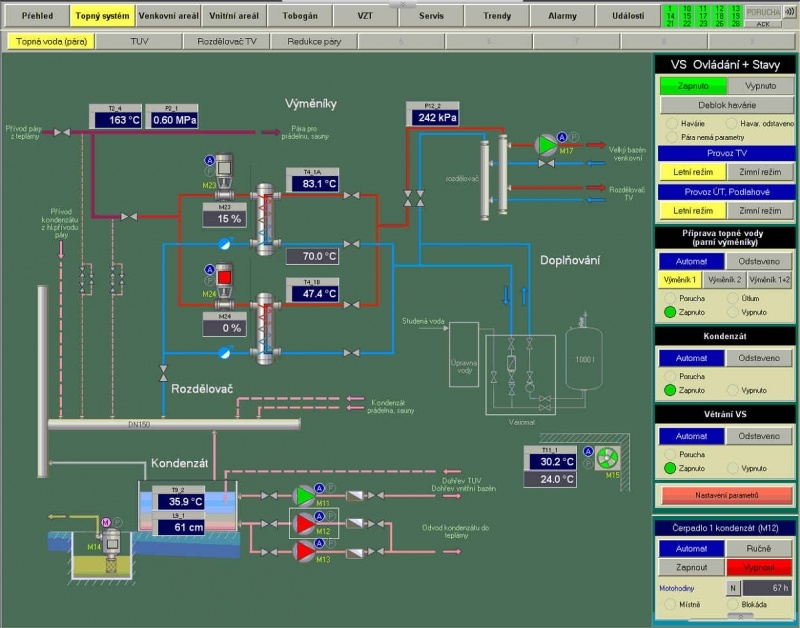Click red Vypnout for pump M12
The image size is (800, 628).
(759, 567)
